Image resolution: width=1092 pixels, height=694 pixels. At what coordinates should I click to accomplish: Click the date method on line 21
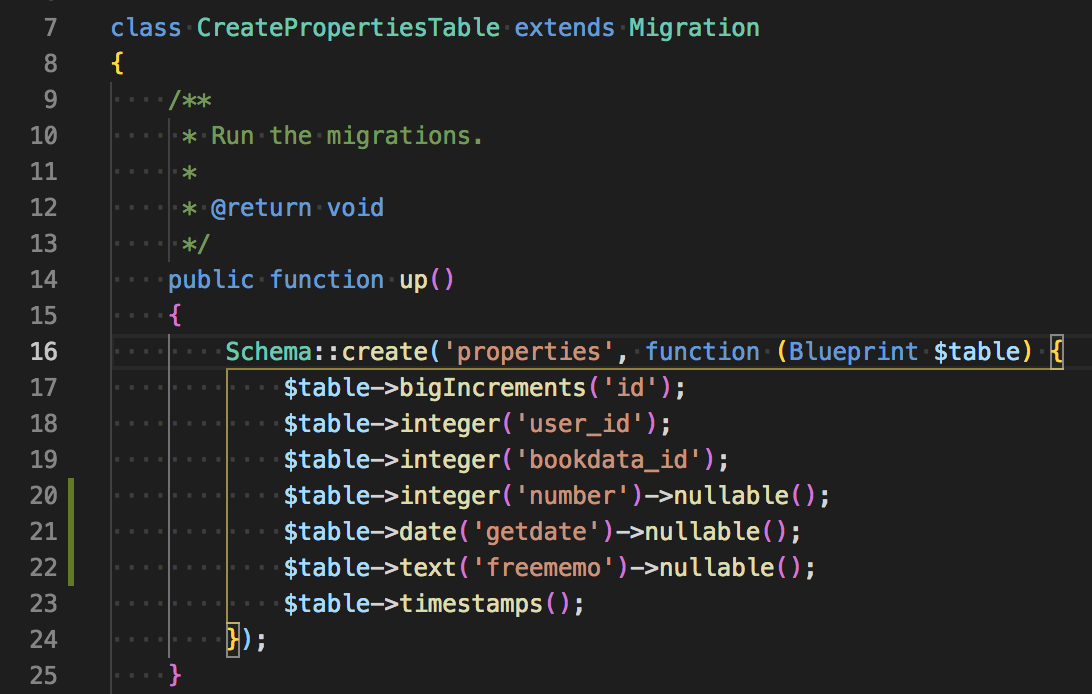[428, 532]
